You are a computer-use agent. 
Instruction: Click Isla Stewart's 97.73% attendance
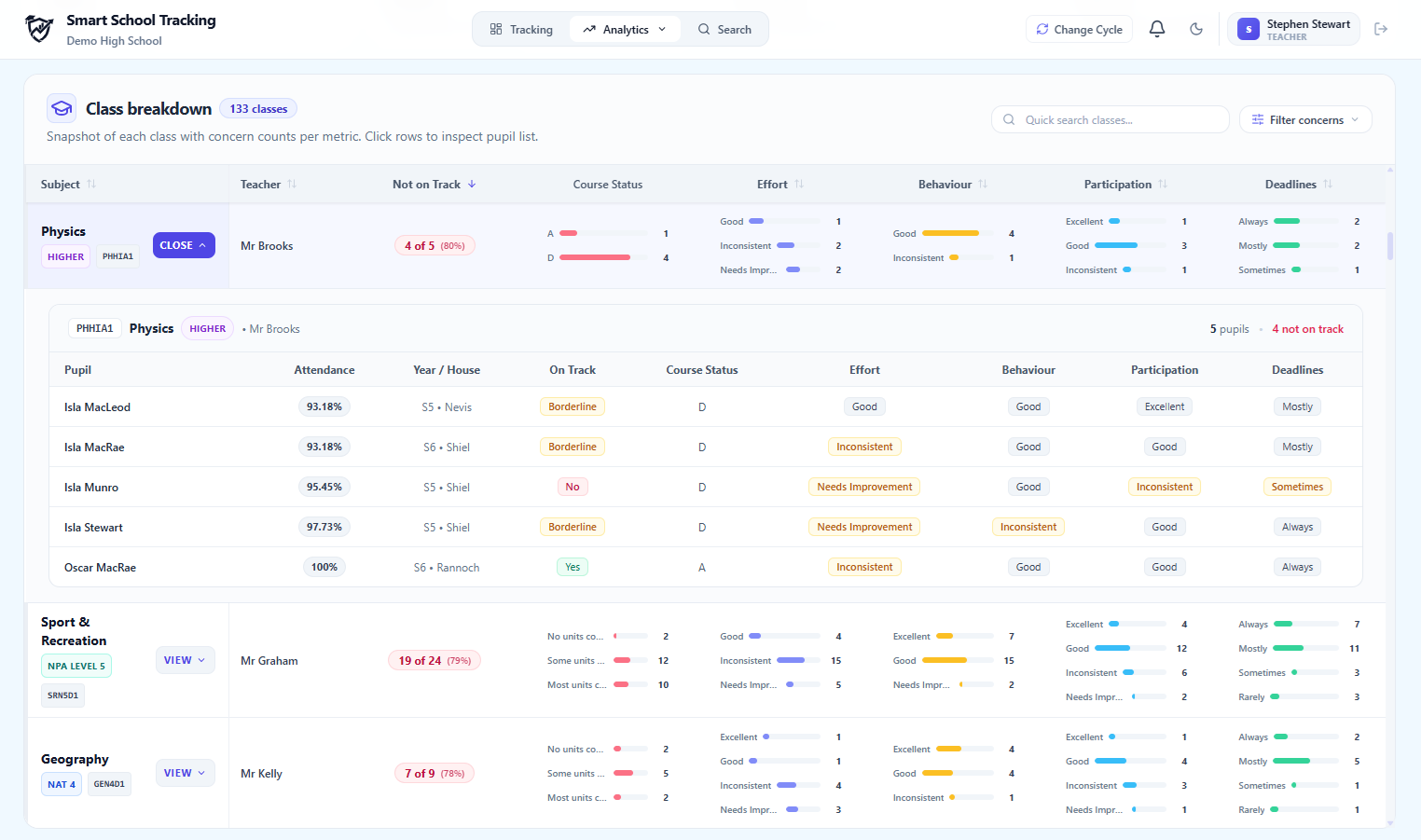point(324,527)
